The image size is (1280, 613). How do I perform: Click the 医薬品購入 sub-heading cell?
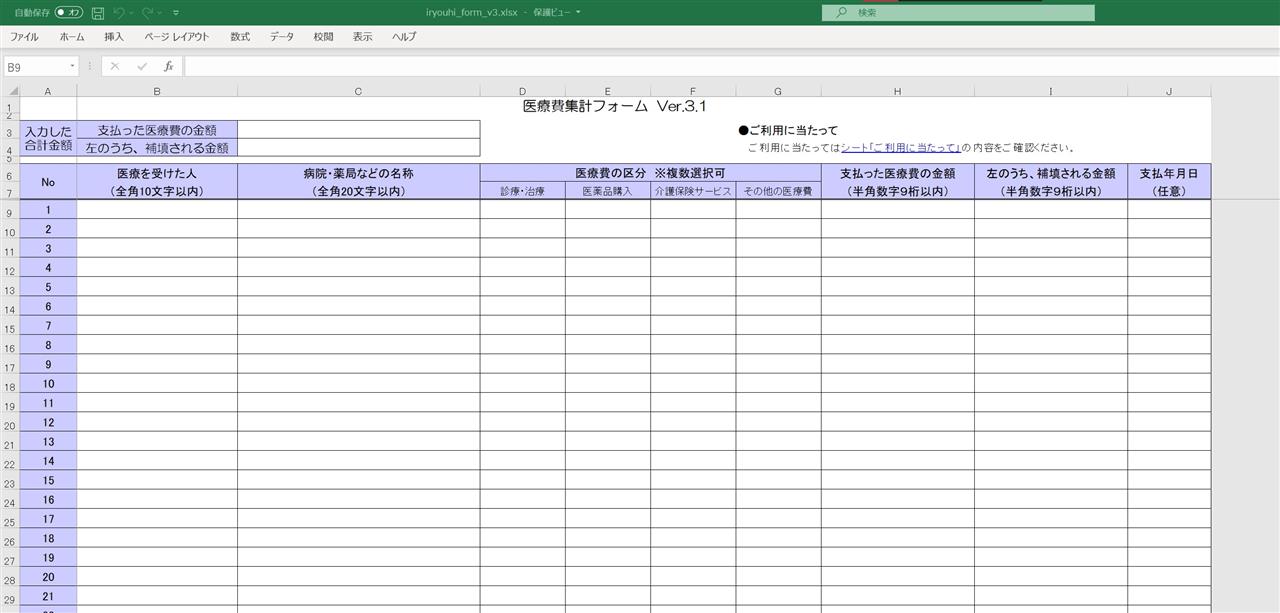pos(607,191)
